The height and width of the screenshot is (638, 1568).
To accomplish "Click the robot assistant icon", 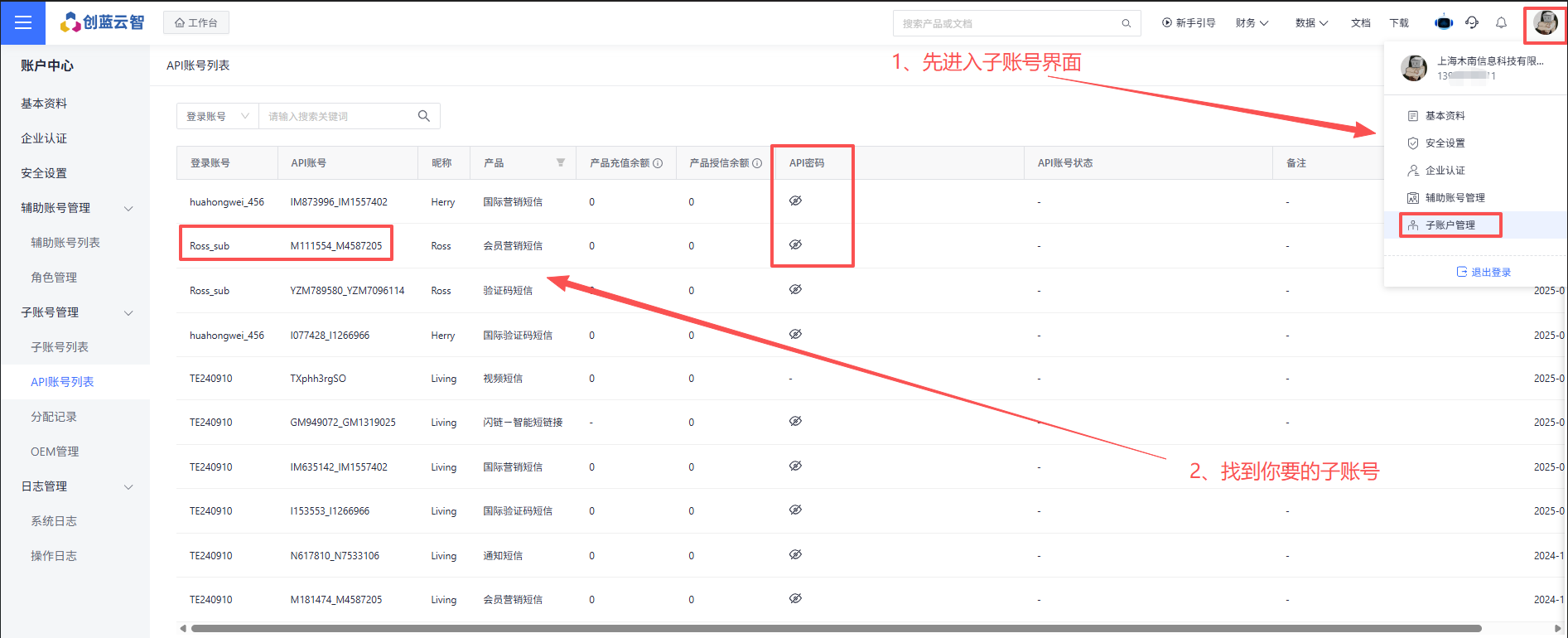I will click(x=1444, y=23).
